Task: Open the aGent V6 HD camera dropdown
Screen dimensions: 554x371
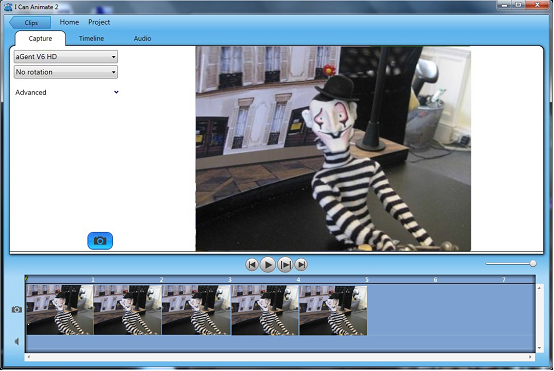Action: [x=66, y=57]
